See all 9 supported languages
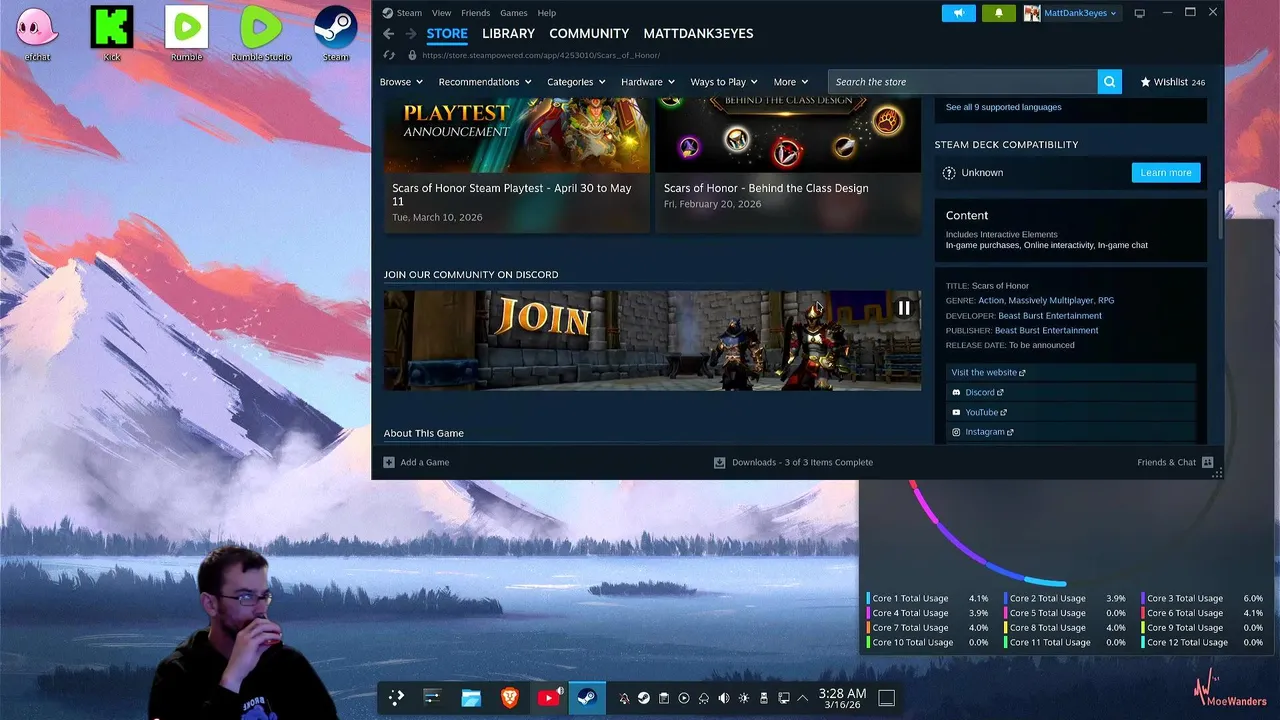Image resolution: width=1280 pixels, height=720 pixels. (x=1004, y=107)
